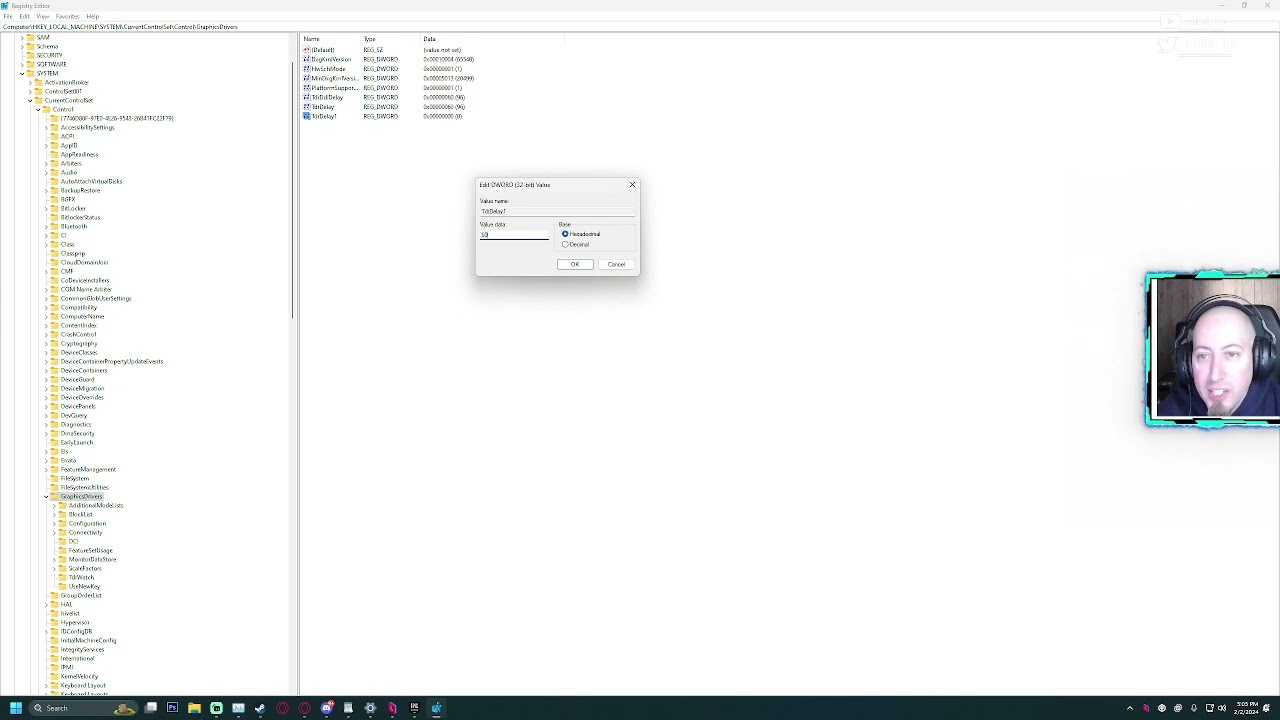Image resolution: width=1280 pixels, height=720 pixels.
Task: Collapse the Control key
Action: coord(38,109)
